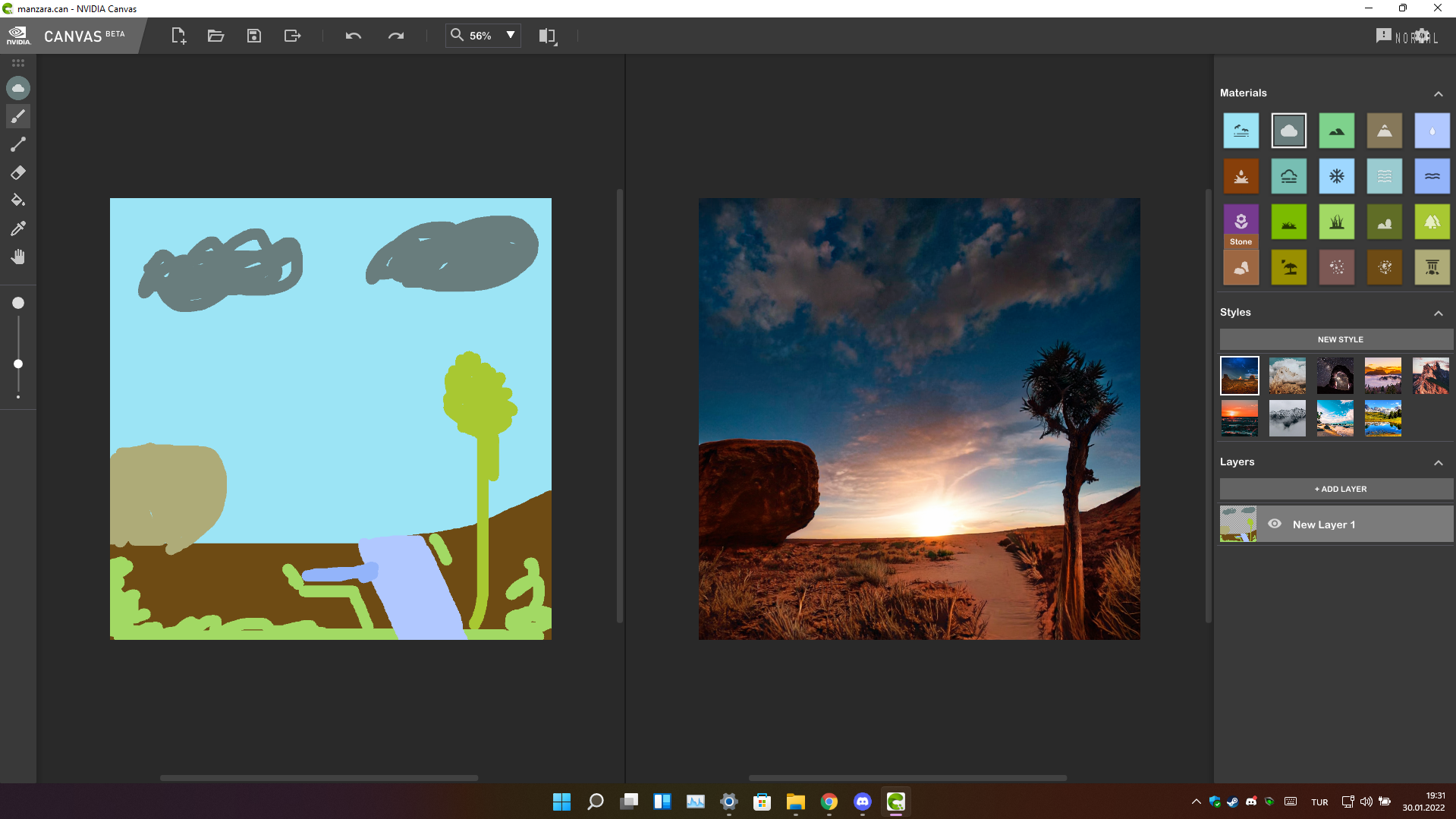
Task: Click the current material cloud indicator
Action: click(18, 88)
